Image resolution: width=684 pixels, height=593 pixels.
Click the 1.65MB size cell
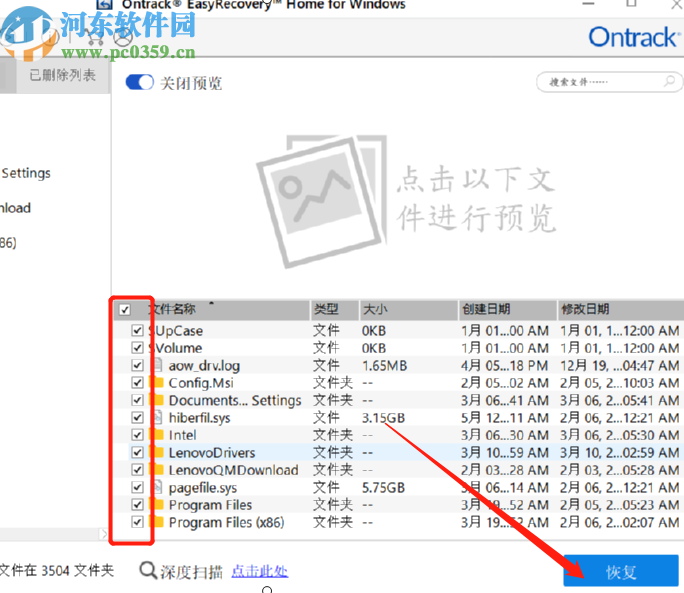pyautogui.click(x=384, y=366)
